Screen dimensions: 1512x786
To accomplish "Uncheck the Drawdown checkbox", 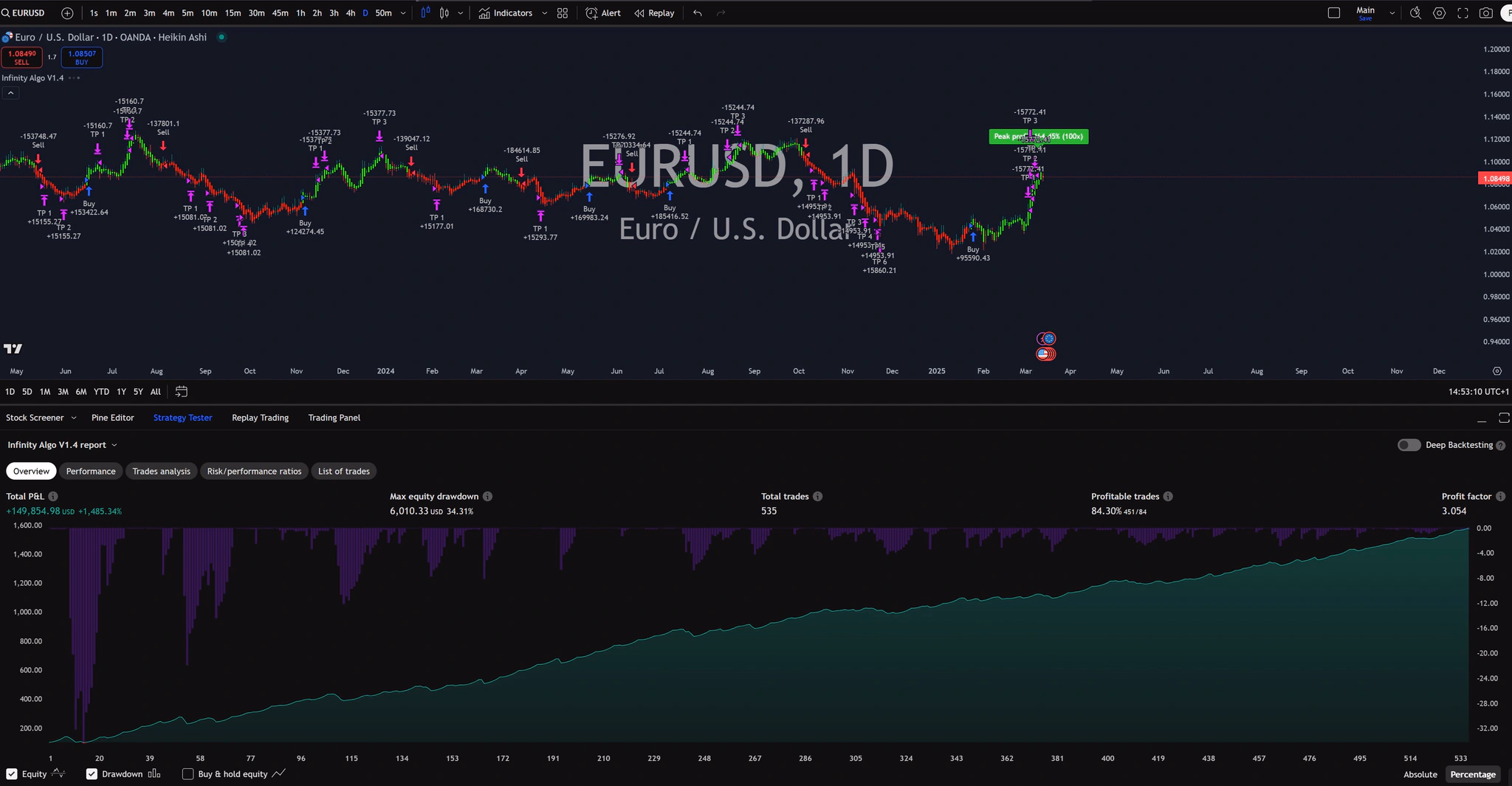I will (92, 774).
